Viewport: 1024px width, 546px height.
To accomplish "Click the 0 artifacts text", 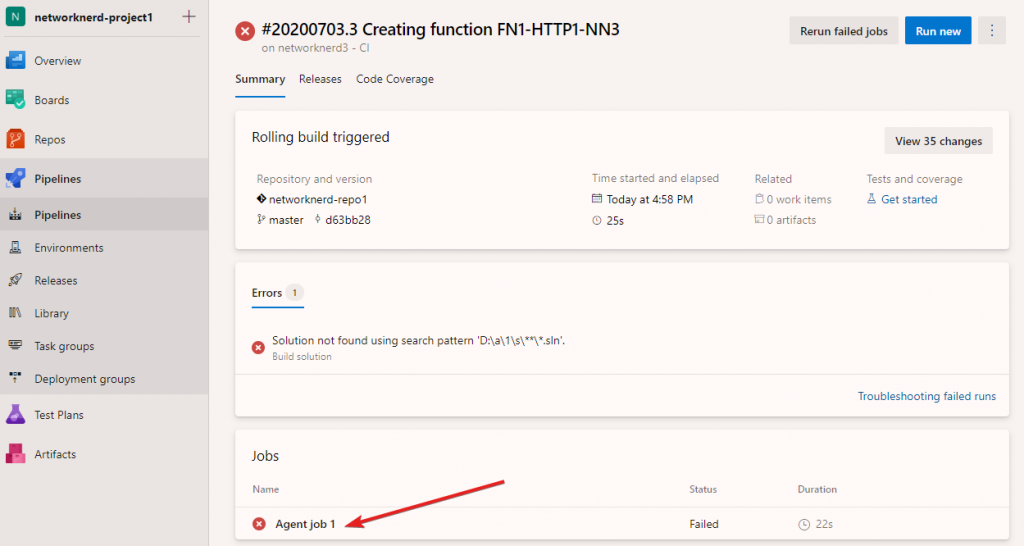I will (x=791, y=220).
